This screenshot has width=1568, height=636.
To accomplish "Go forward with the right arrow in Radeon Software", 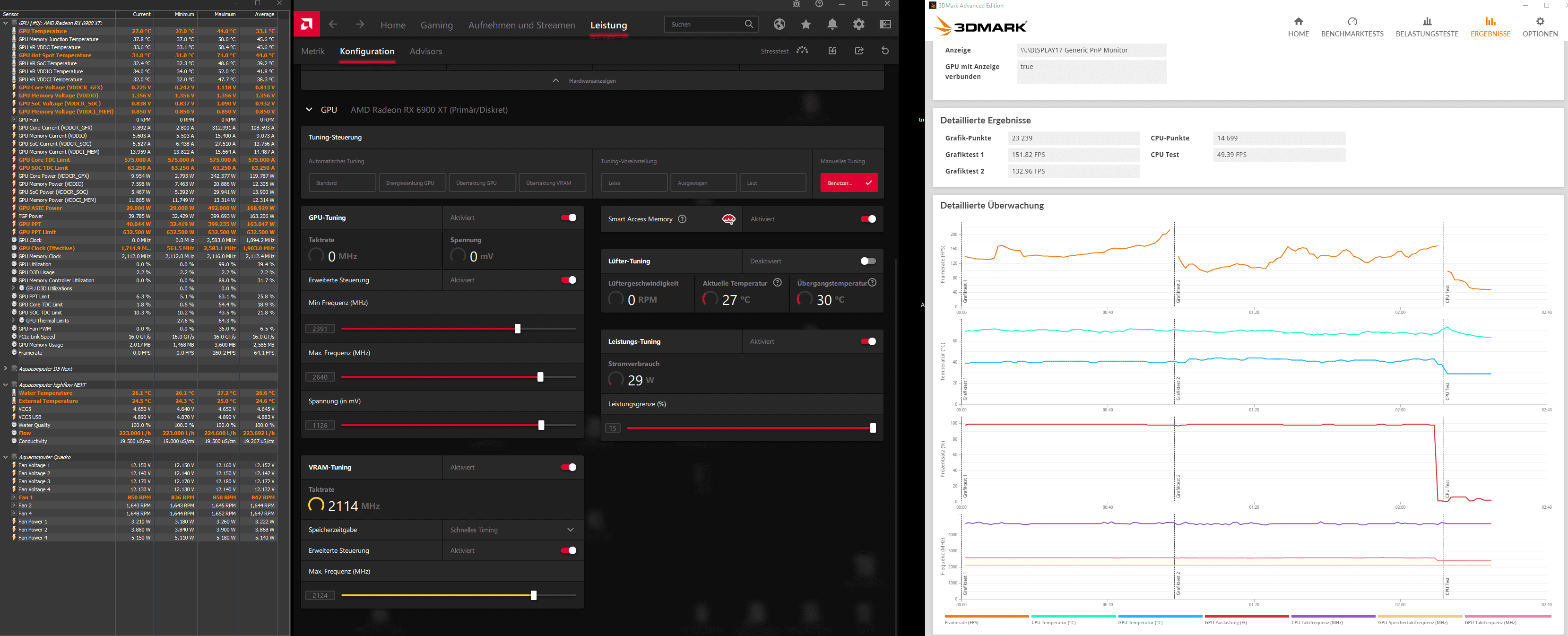I will [x=360, y=24].
